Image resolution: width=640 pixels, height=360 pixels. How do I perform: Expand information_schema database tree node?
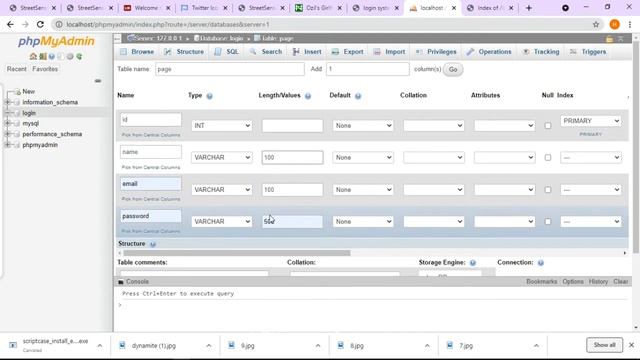point(7,102)
